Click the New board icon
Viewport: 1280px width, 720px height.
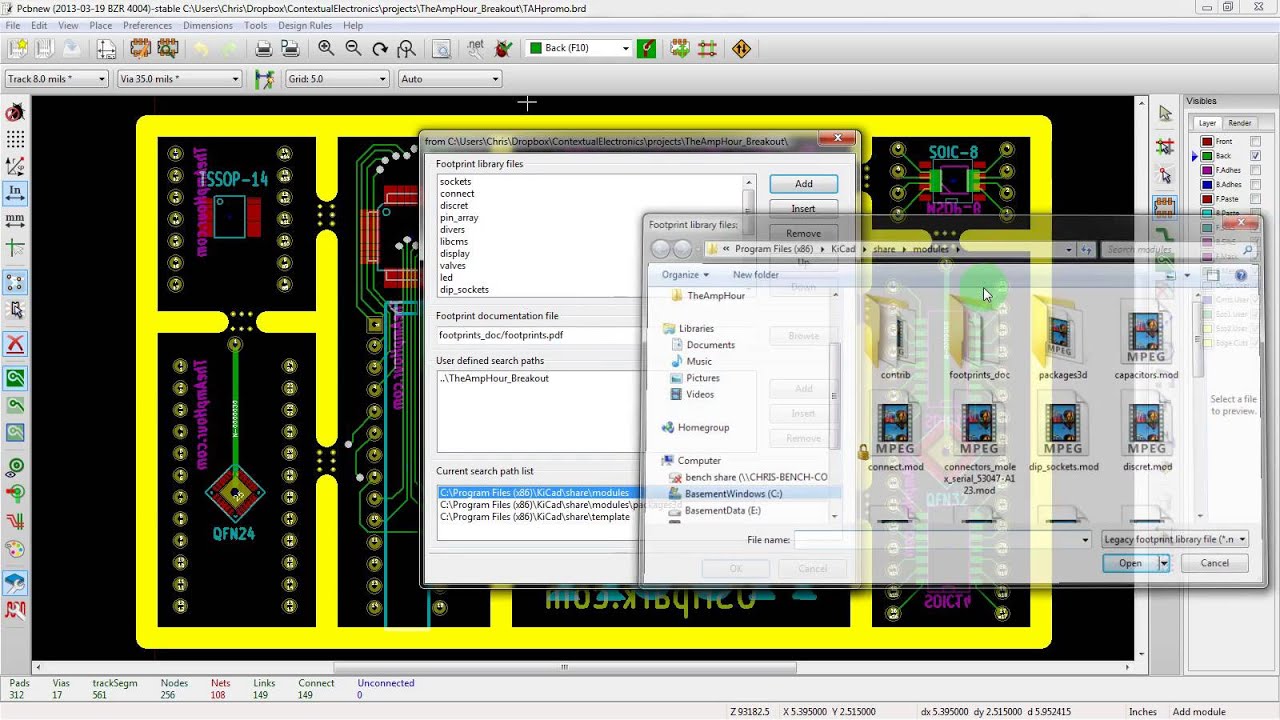(17, 48)
